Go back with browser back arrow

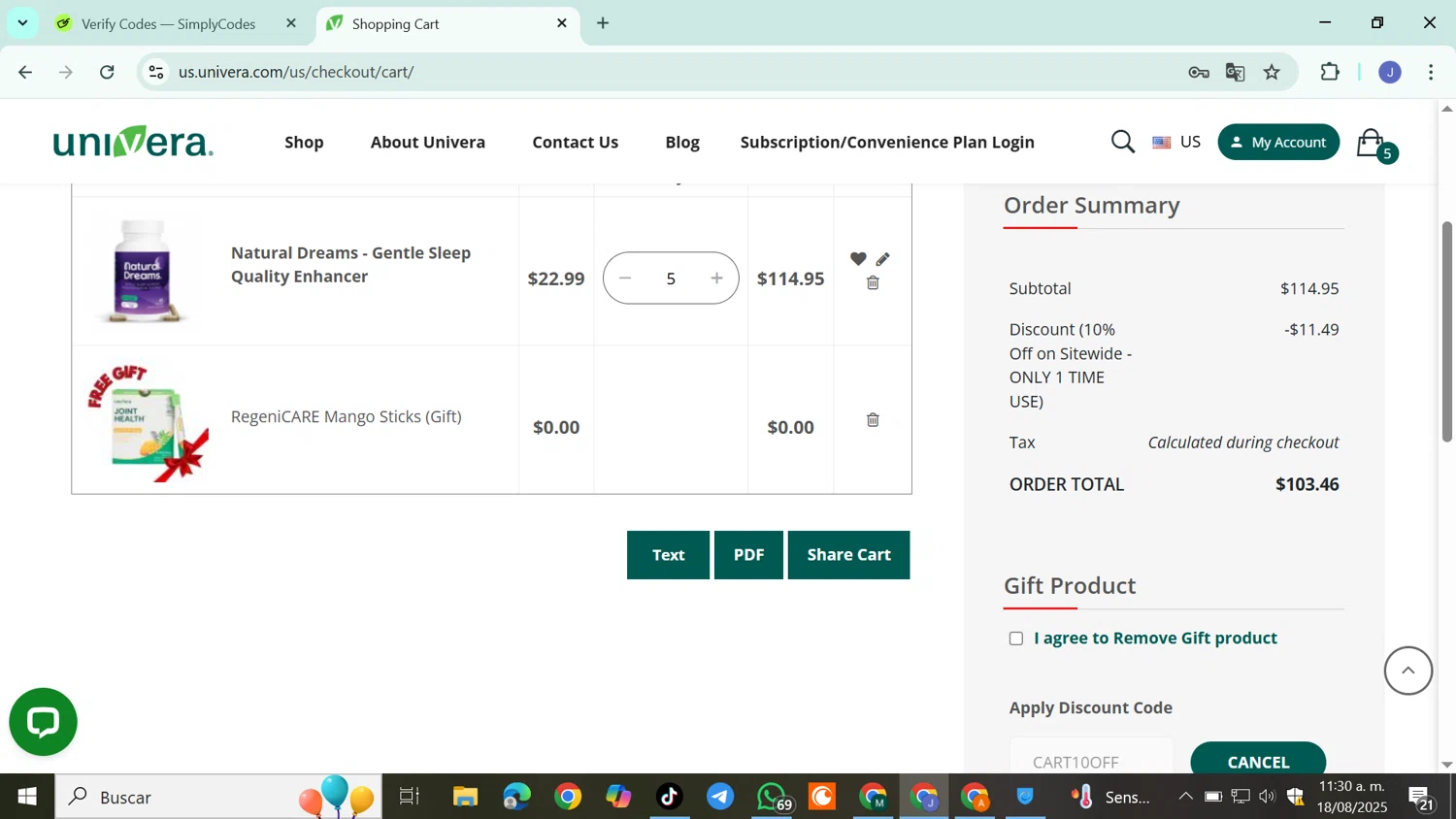(x=26, y=72)
